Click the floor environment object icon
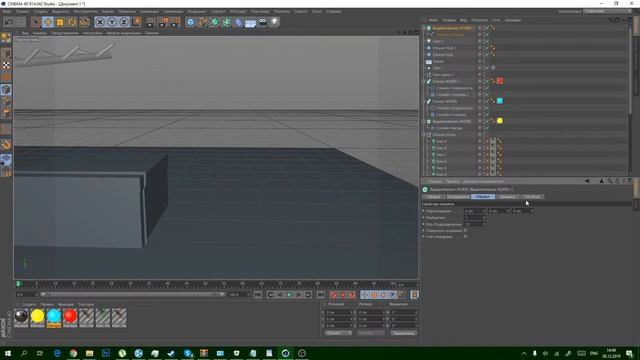Image resolution: width=640 pixels, height=360 pixels. point(251,22)
